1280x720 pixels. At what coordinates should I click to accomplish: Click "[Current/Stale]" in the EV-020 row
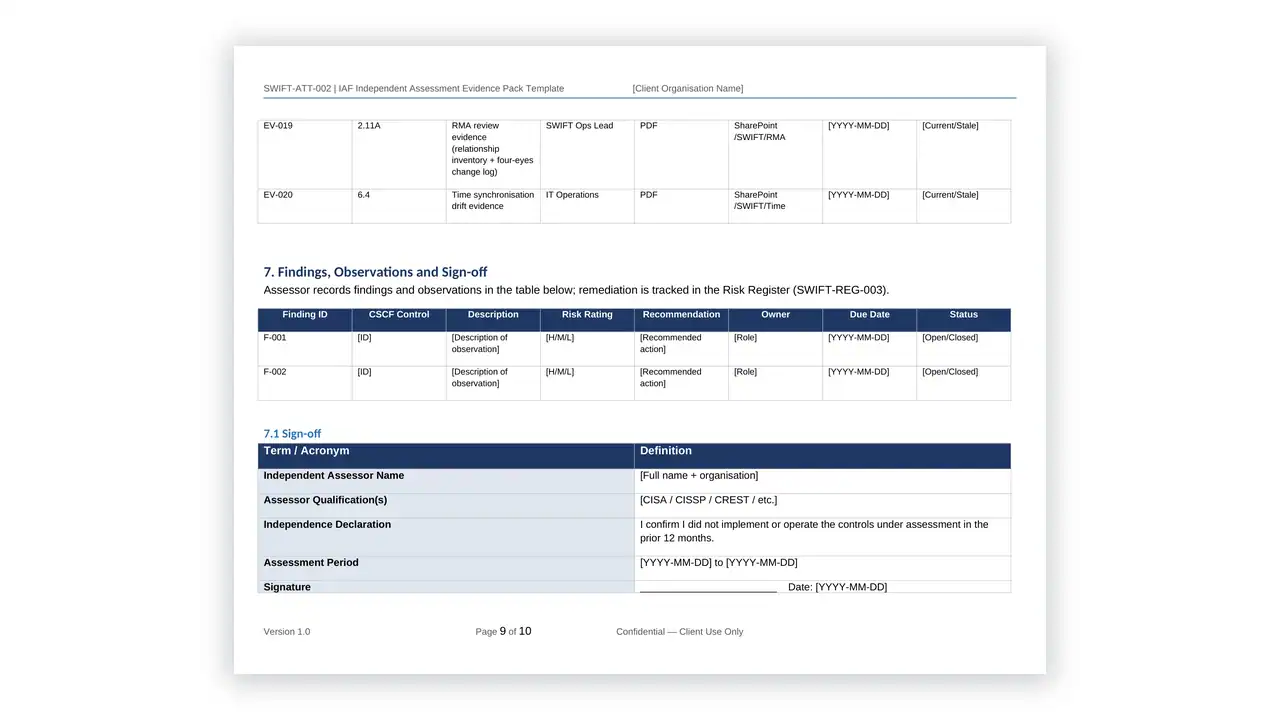coord(950,195)
